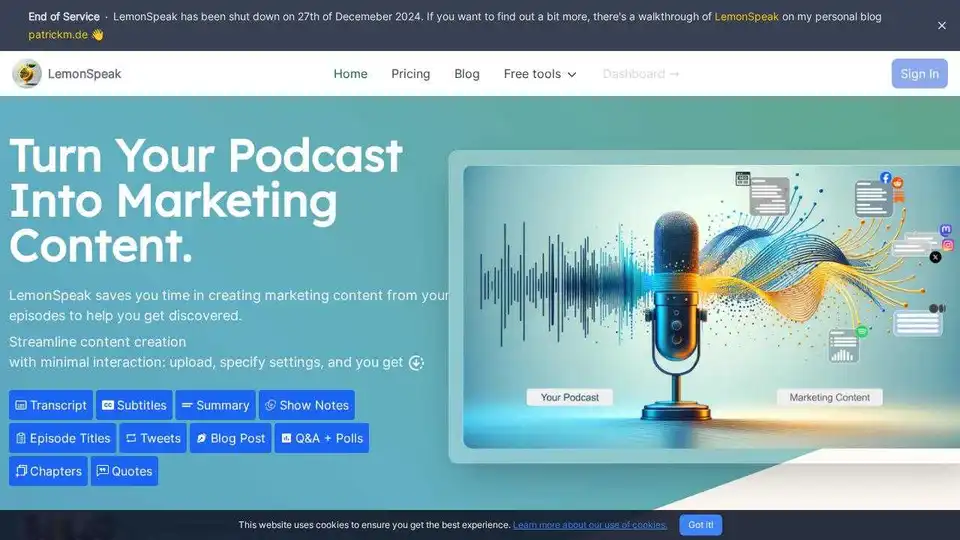The height and width of the screenshot is (540, 960).
Task: Expand the Free tools dropdown
Action: coord(540,74)
